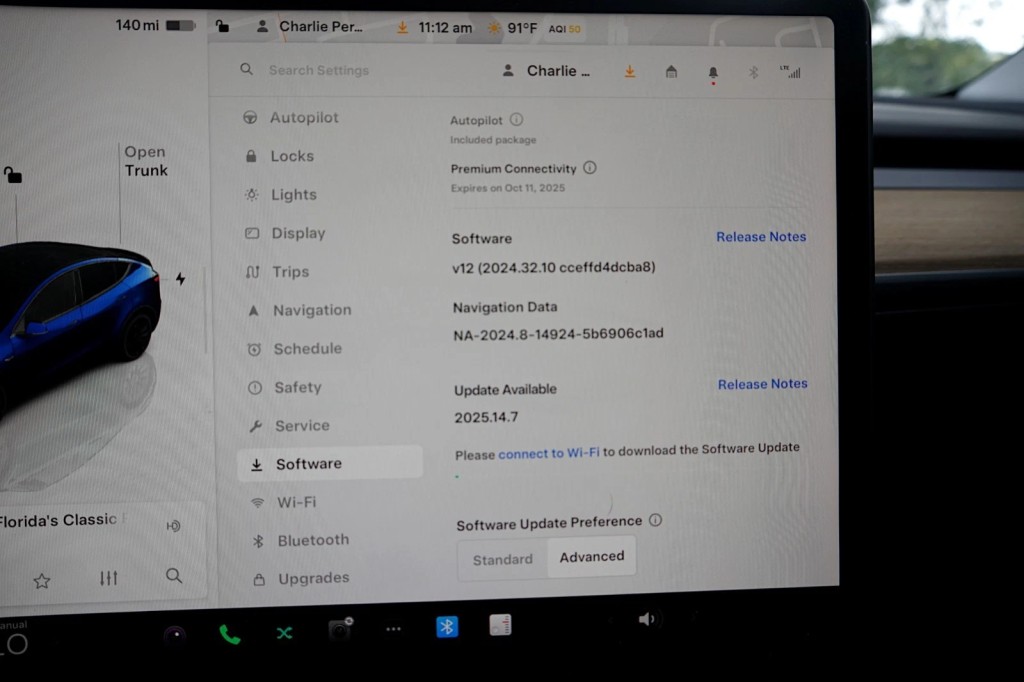Tap the charging bolt icon near car
The height and width of the screenshot is (682, 1024).
pos(180,279)
